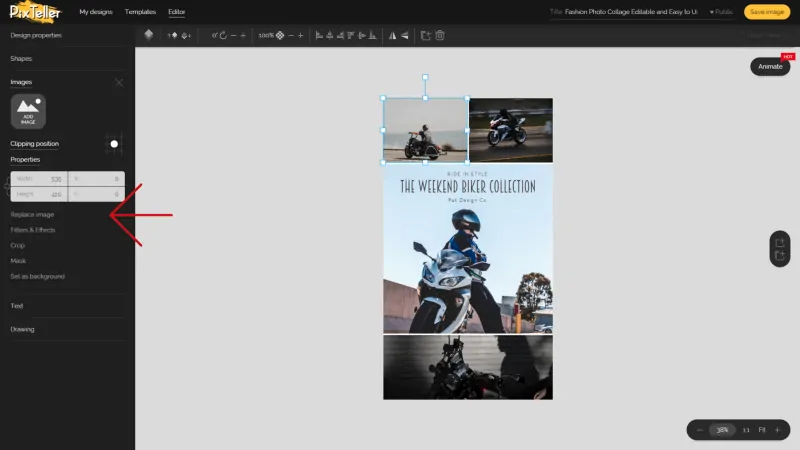Expand the Text section

pyautogui.click(x=17, y=306)
